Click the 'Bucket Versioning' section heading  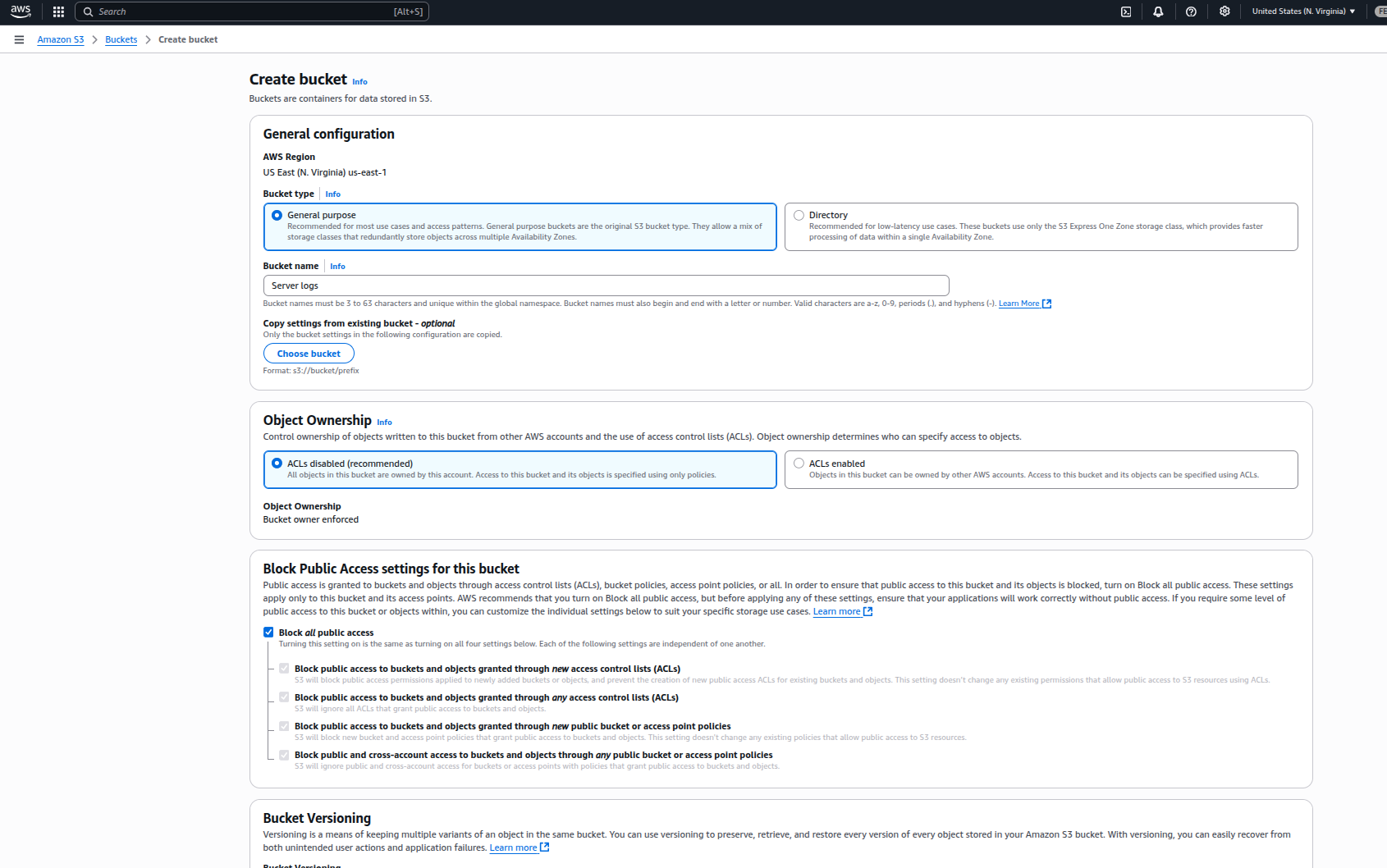317,818
